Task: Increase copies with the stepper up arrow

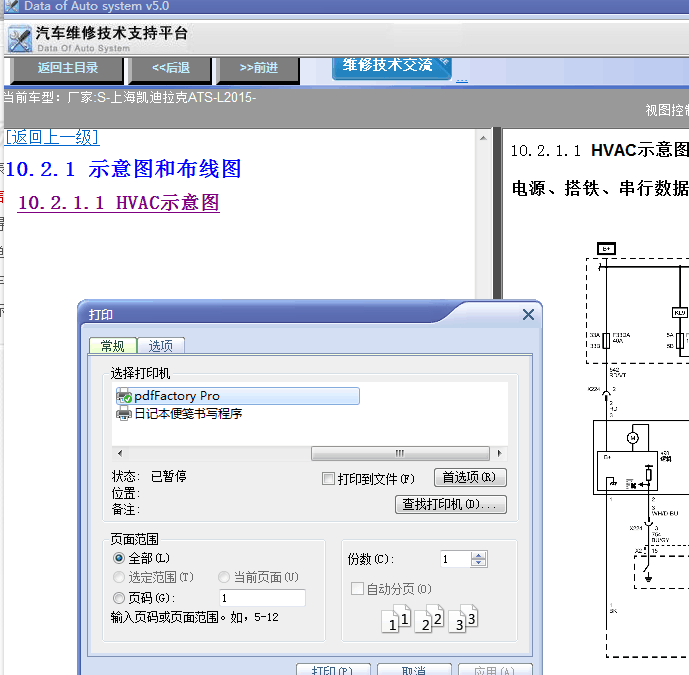Action: click(x=479, y=555)
